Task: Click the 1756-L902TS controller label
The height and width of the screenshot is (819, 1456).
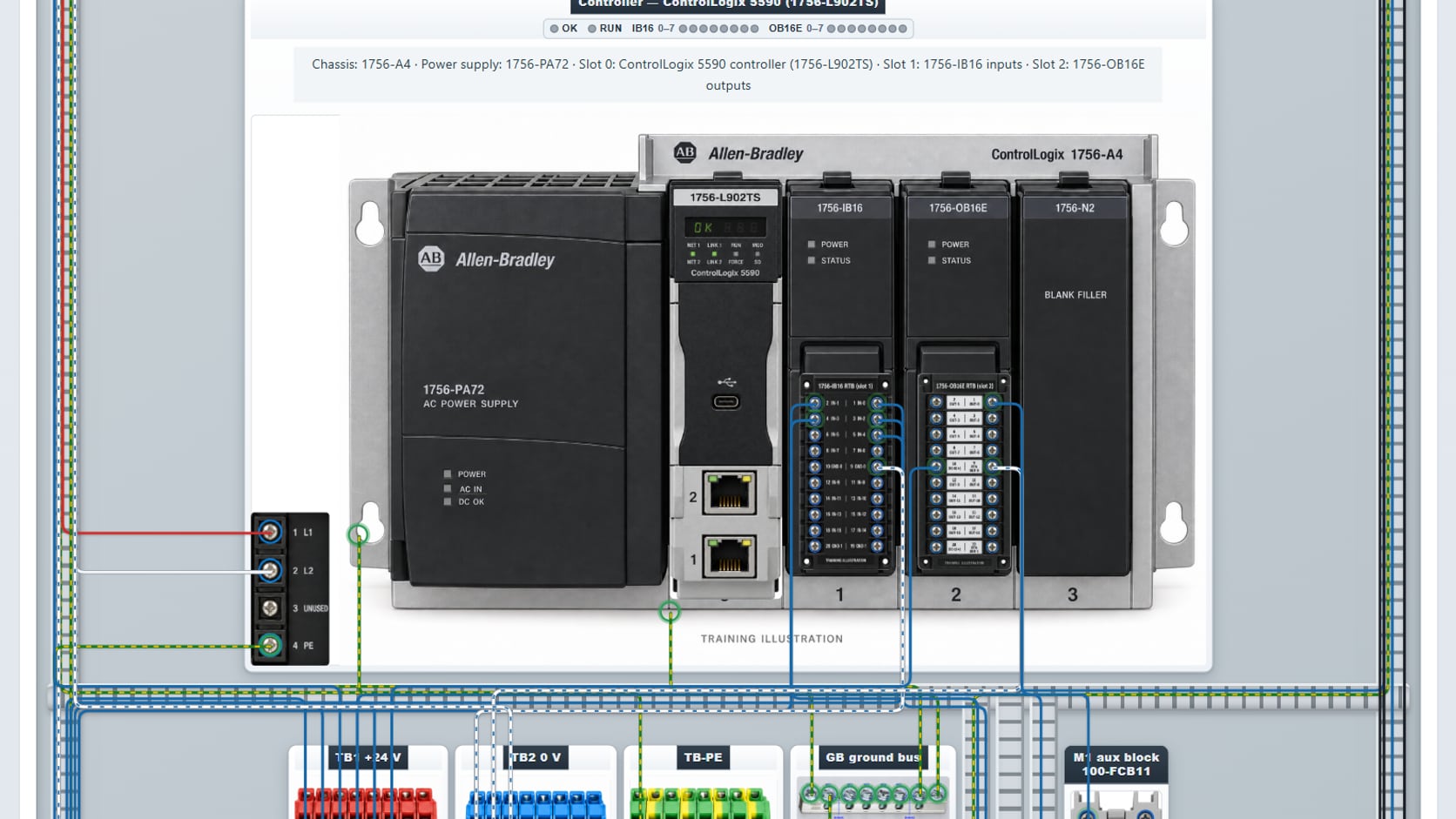Action: coord(725,198)
